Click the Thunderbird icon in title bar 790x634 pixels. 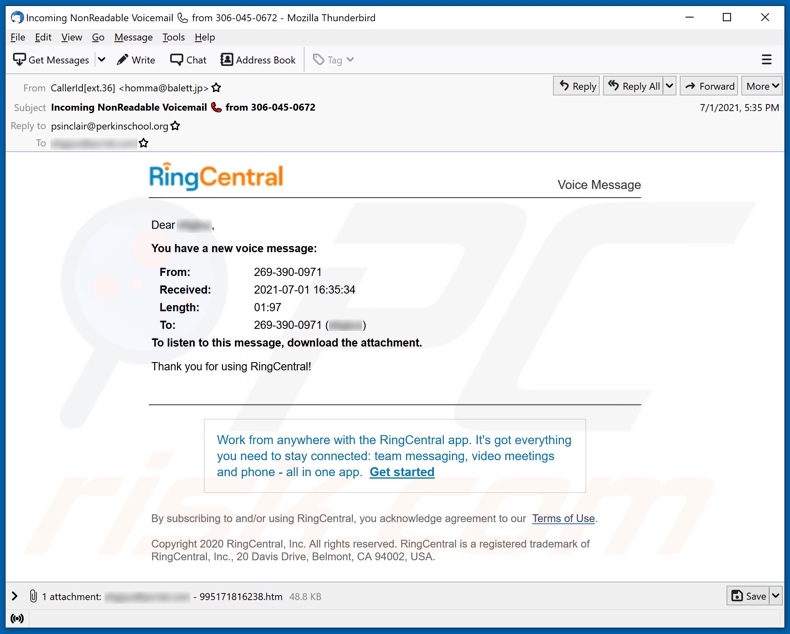pos(17,18)
